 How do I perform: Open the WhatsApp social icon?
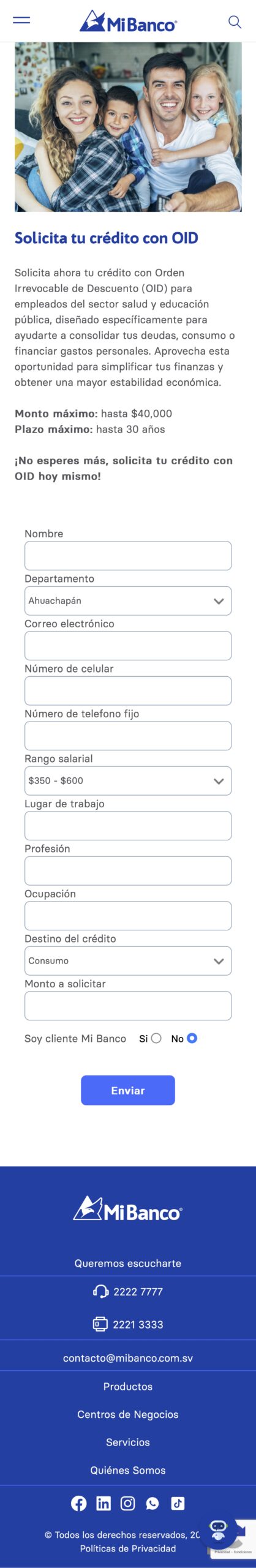coord(152,1503)
